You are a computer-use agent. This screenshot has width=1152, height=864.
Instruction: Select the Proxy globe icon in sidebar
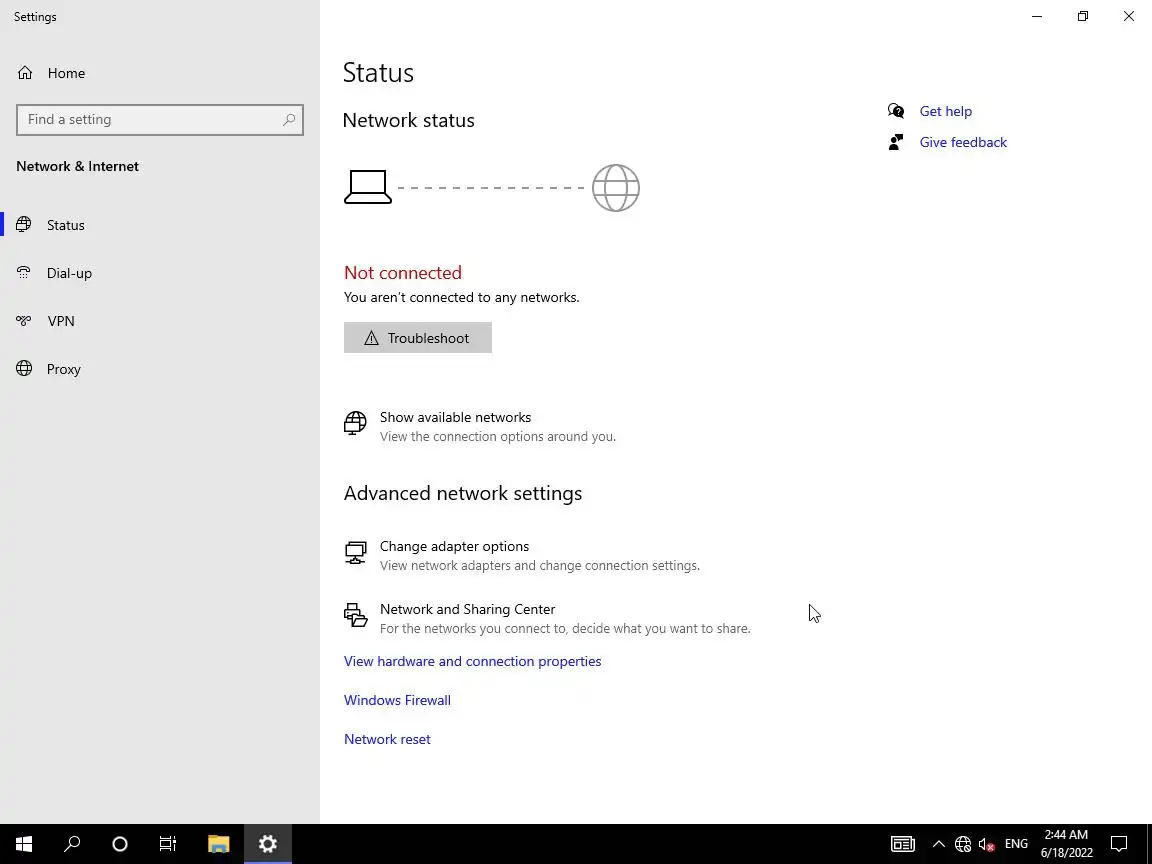click(x=24, y=369)
